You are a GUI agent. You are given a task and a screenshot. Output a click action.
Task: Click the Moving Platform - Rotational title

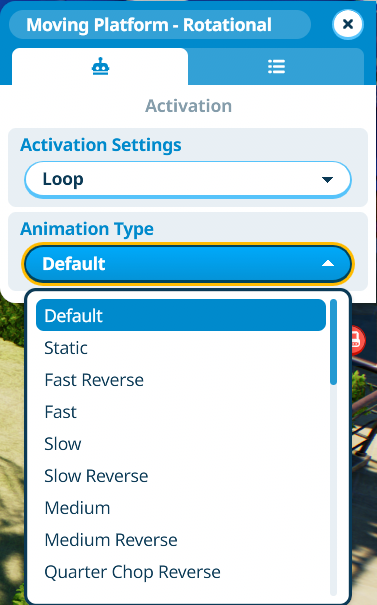pos(149,25)
